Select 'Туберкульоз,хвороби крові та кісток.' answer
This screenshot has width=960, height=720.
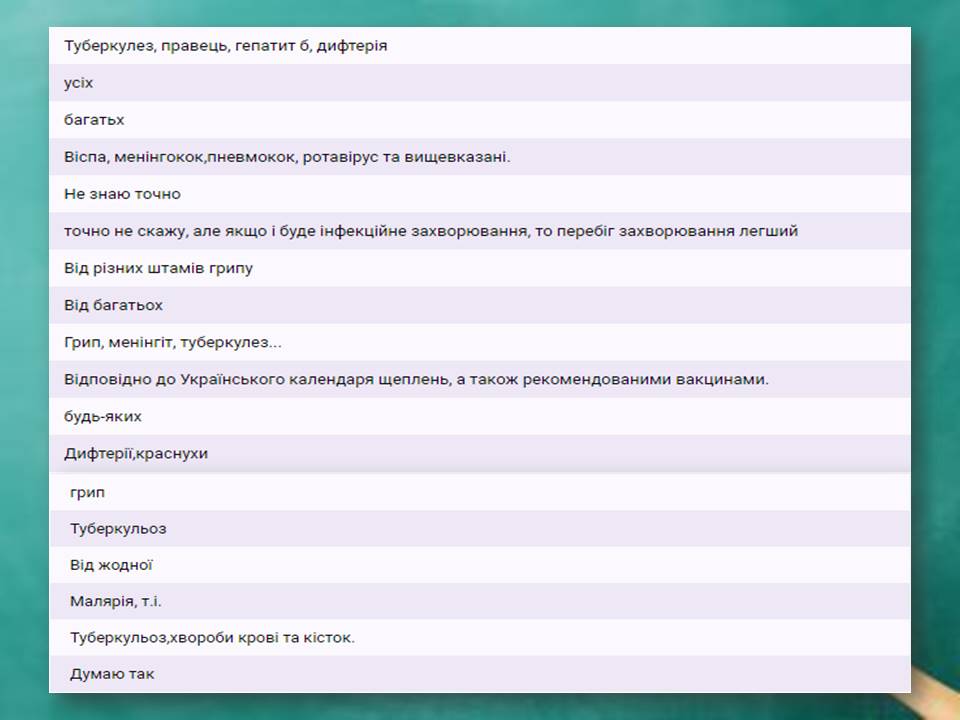(479, 637)
